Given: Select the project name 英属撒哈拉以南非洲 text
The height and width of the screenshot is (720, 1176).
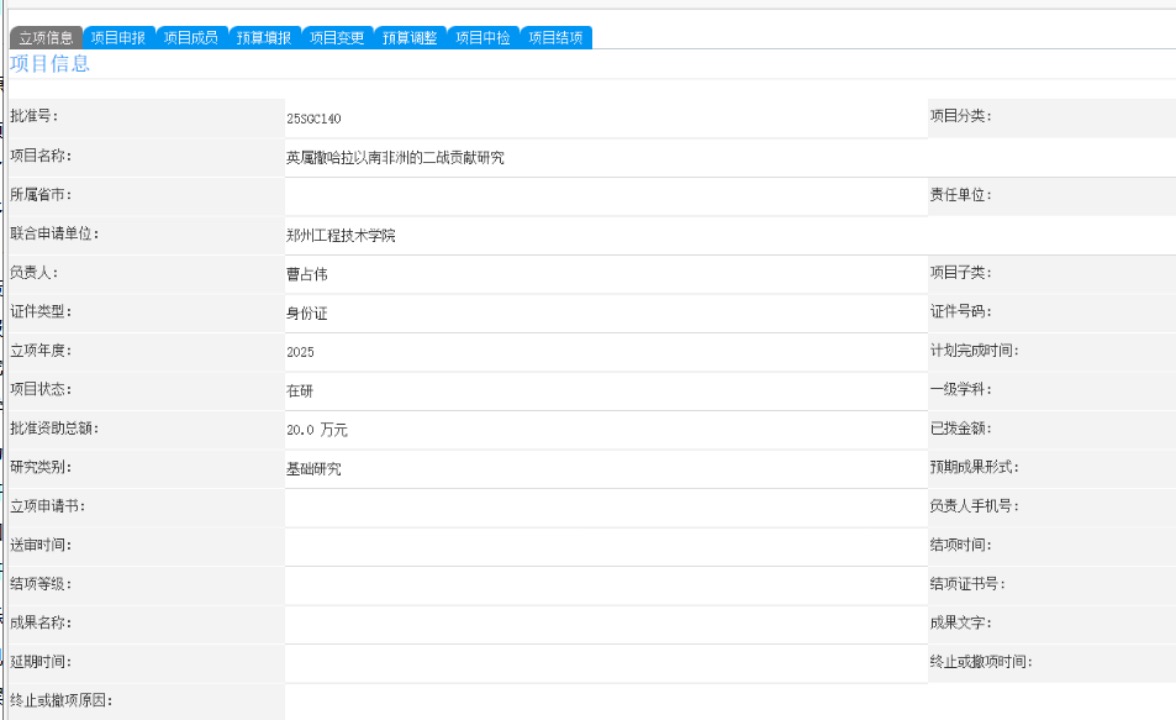Looking at the screenshot, I should coord(348,158).
